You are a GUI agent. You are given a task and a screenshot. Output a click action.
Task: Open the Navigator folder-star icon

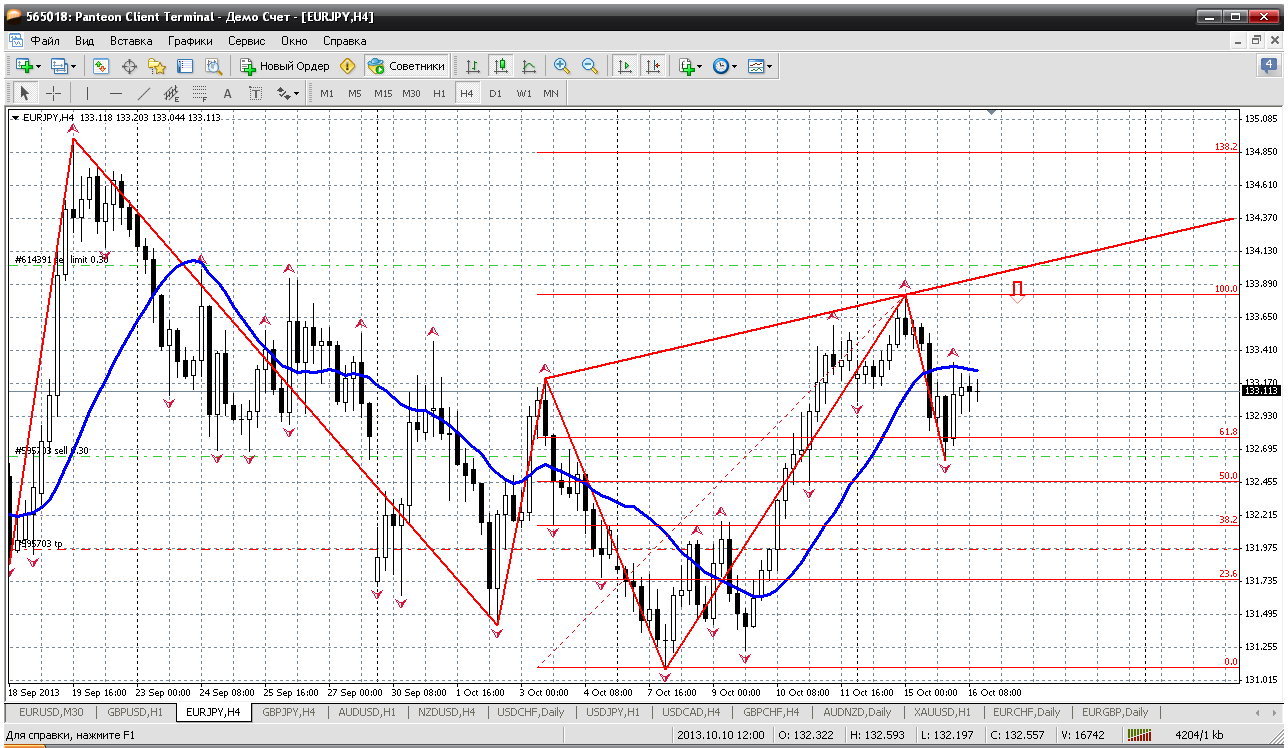157,66
